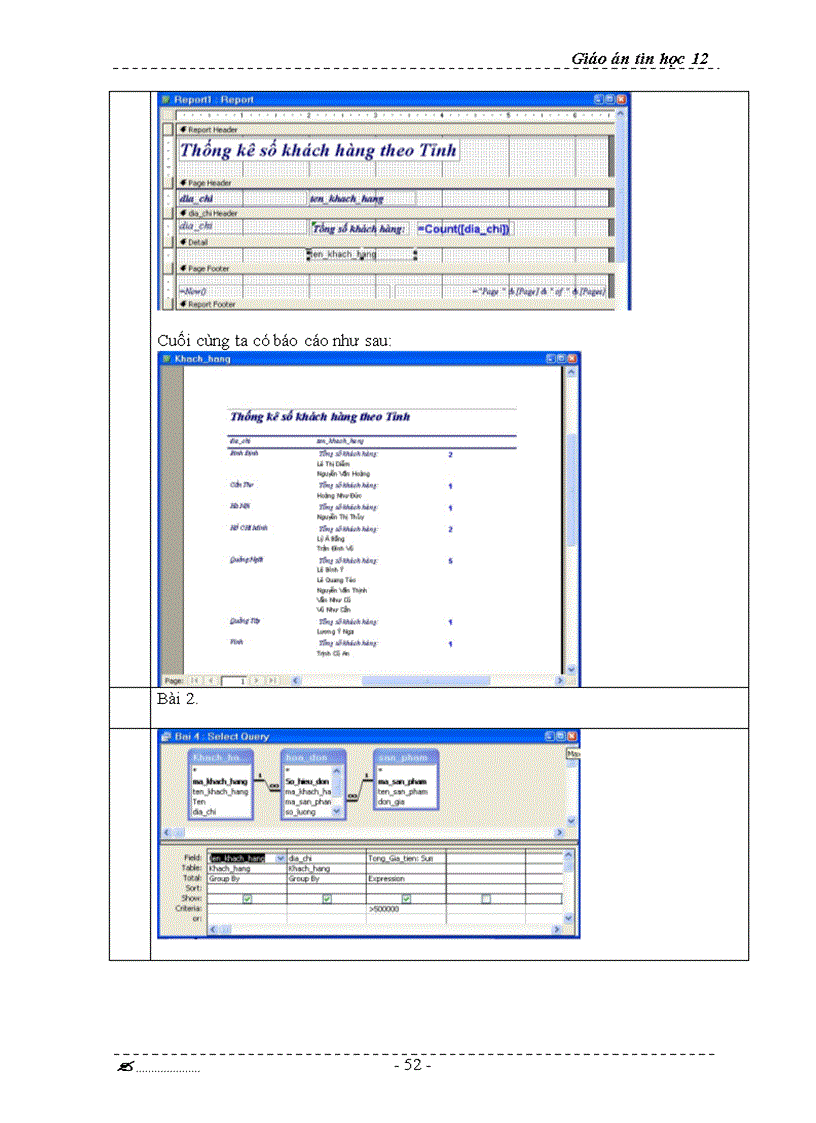This screenshot has height=1123, width=816.
Task: Select the dia_chi Header section bar
Action: (390, 213)
